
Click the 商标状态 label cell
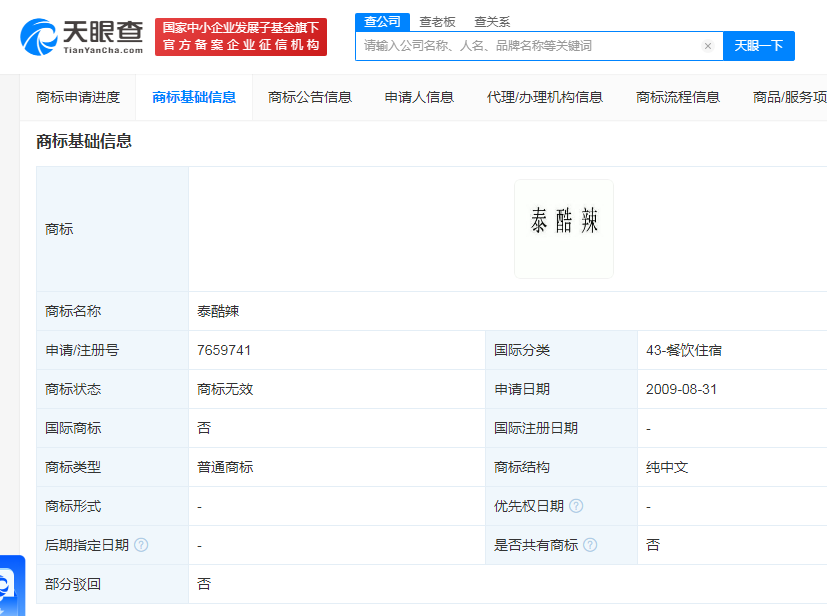click(x=112, y=389)
